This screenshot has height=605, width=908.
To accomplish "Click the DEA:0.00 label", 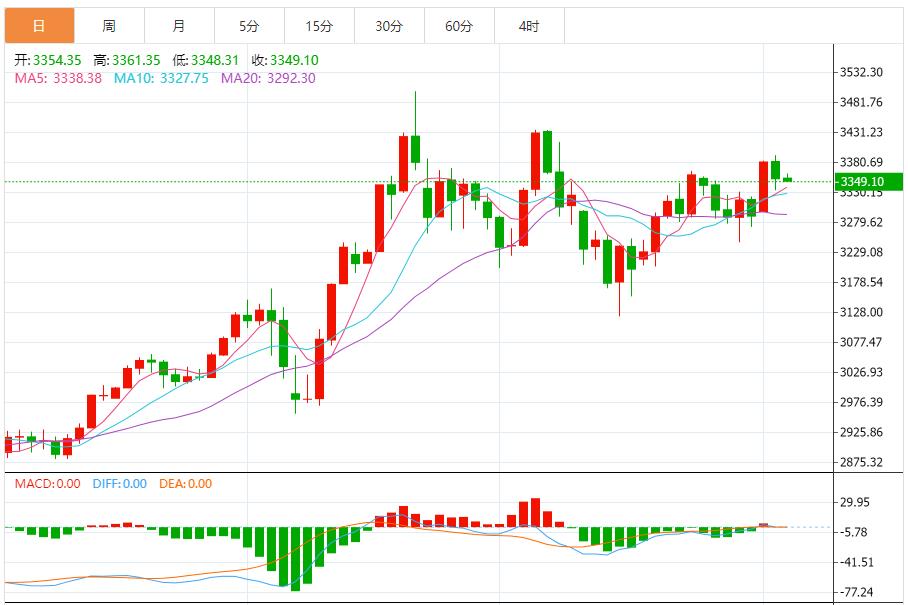I will [185, 484].
